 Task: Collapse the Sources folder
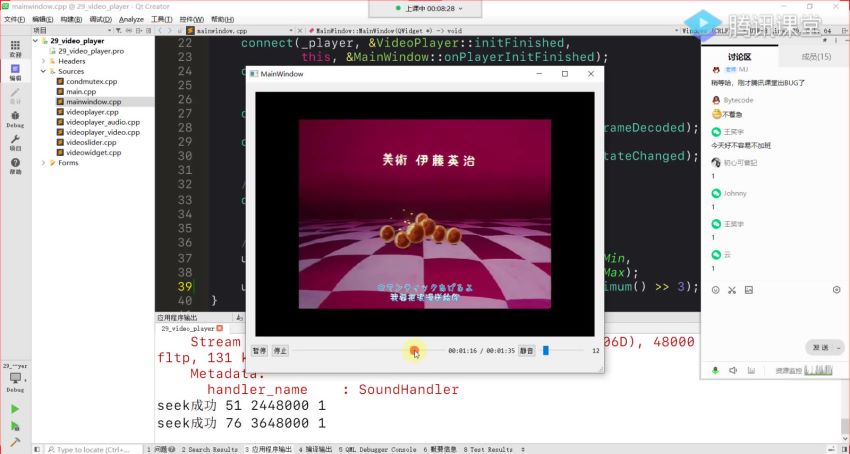click(43, 71)
